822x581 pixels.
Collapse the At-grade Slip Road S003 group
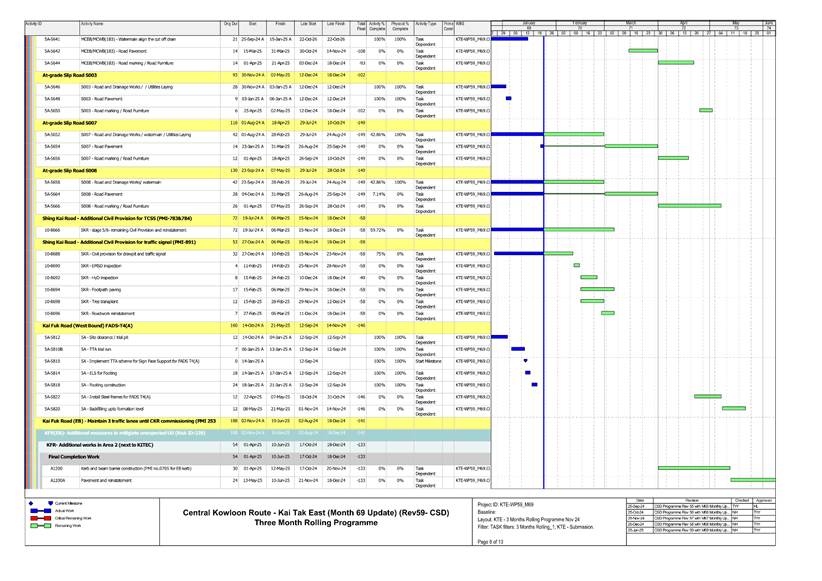[69, 75]
